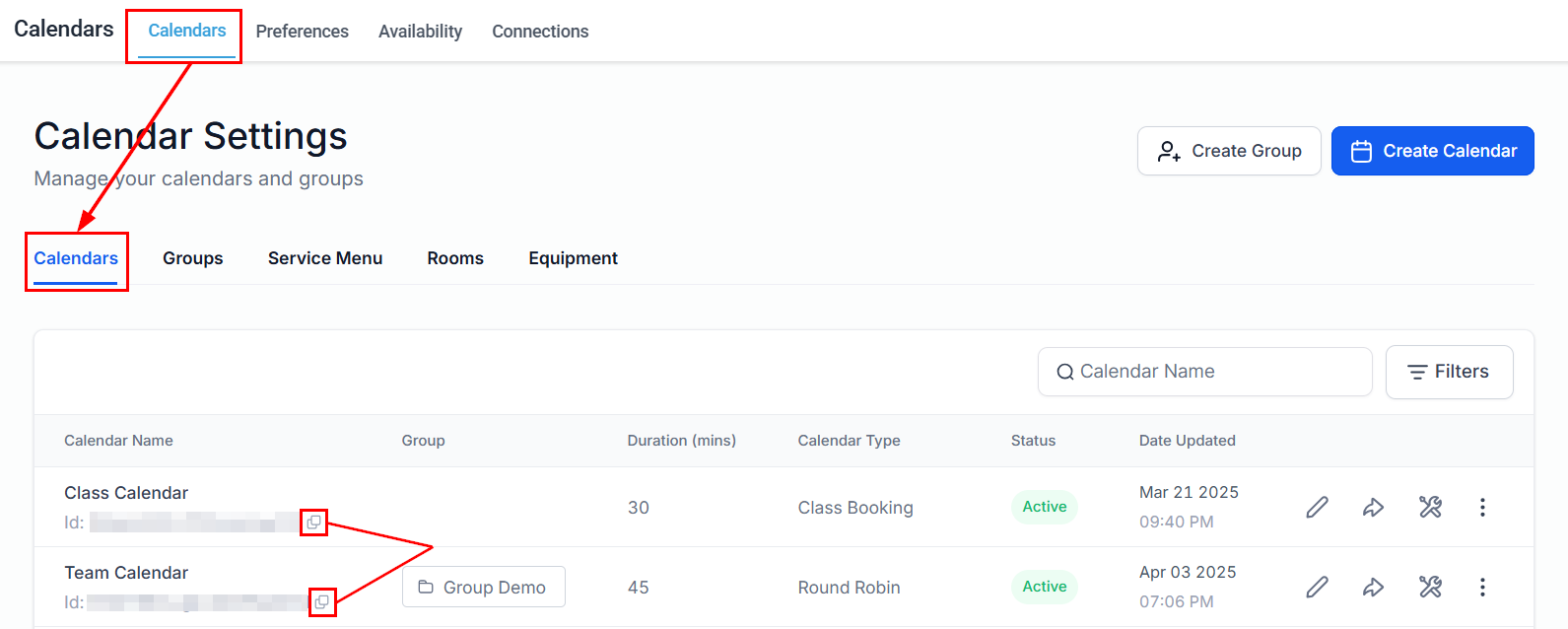Image resolution: width=1568 pixels, height=629 pixels.
Task: Share the Class Calendar link
Action: pos(1373,507)
